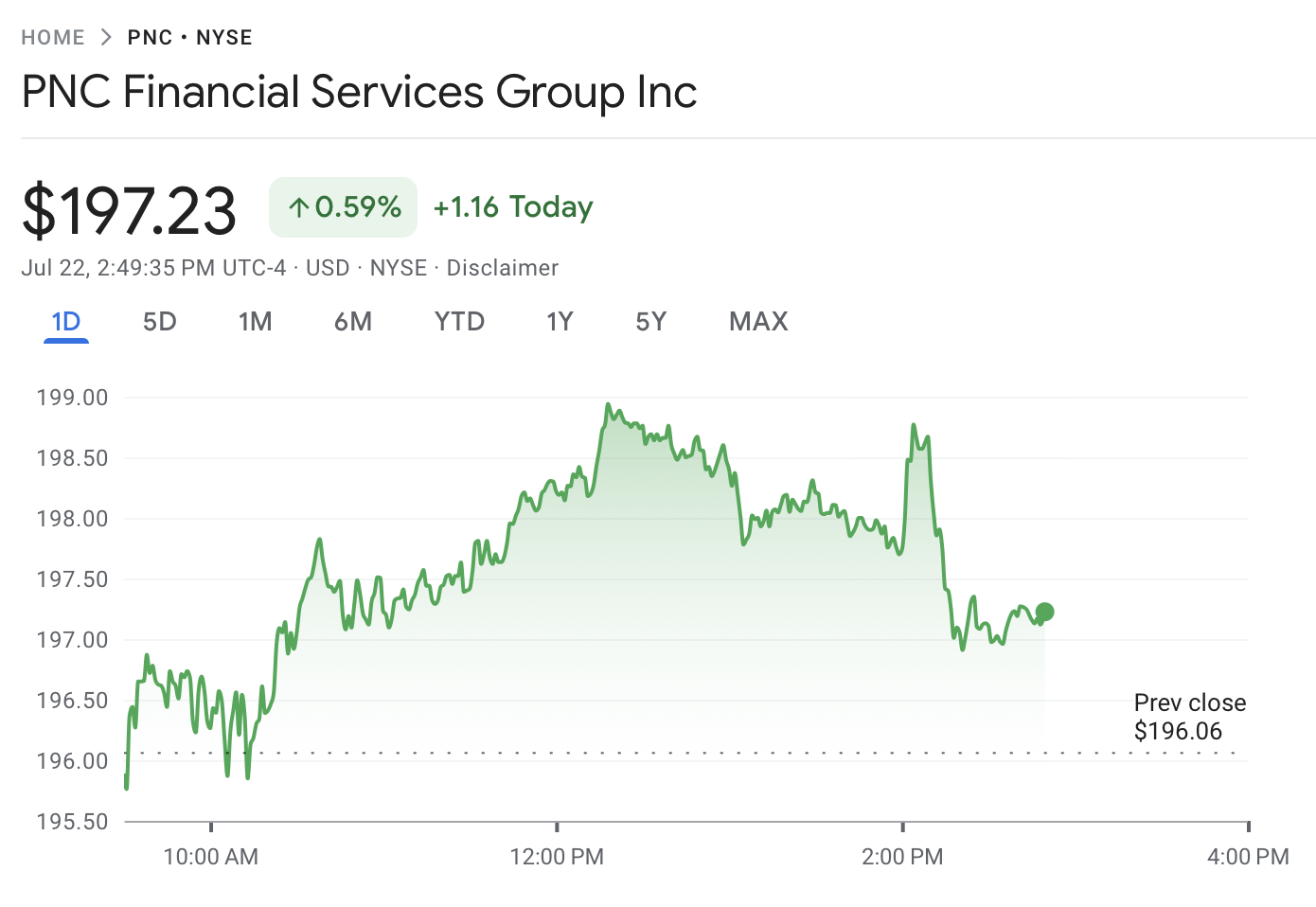Click the 12:00 PM time axis label
The width and height of the screenshot is (1316, 907).
pos(557,857)
